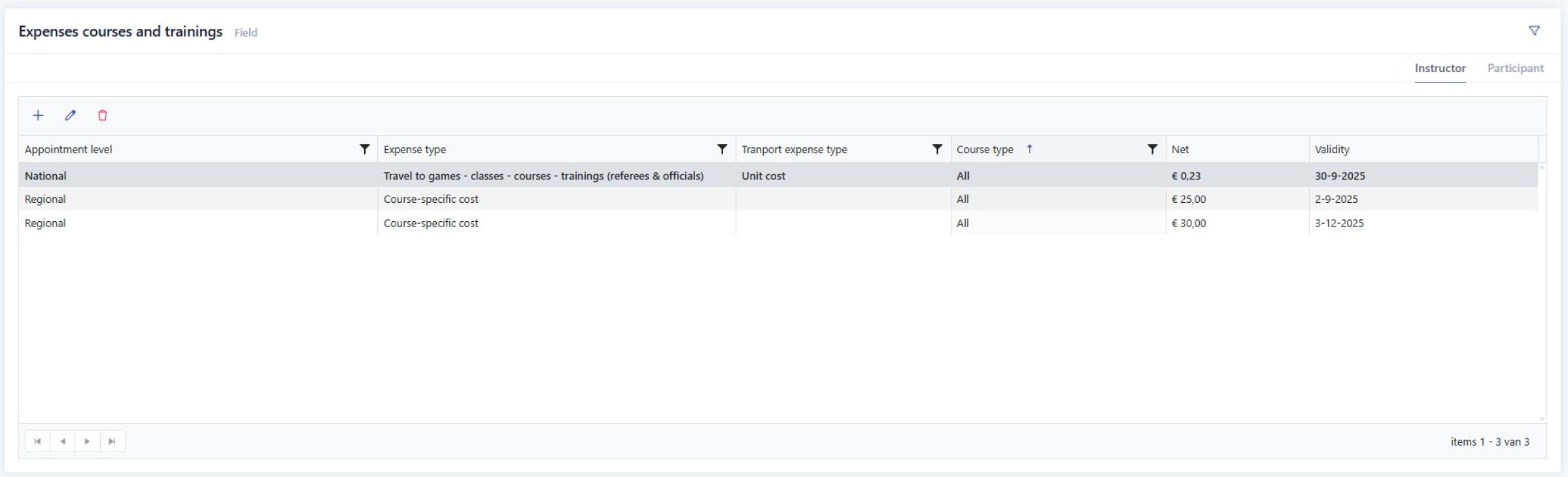Viewport: 1568px width, 477px height.
Task: Click the pencil edit icon
Action: (71, 116)
